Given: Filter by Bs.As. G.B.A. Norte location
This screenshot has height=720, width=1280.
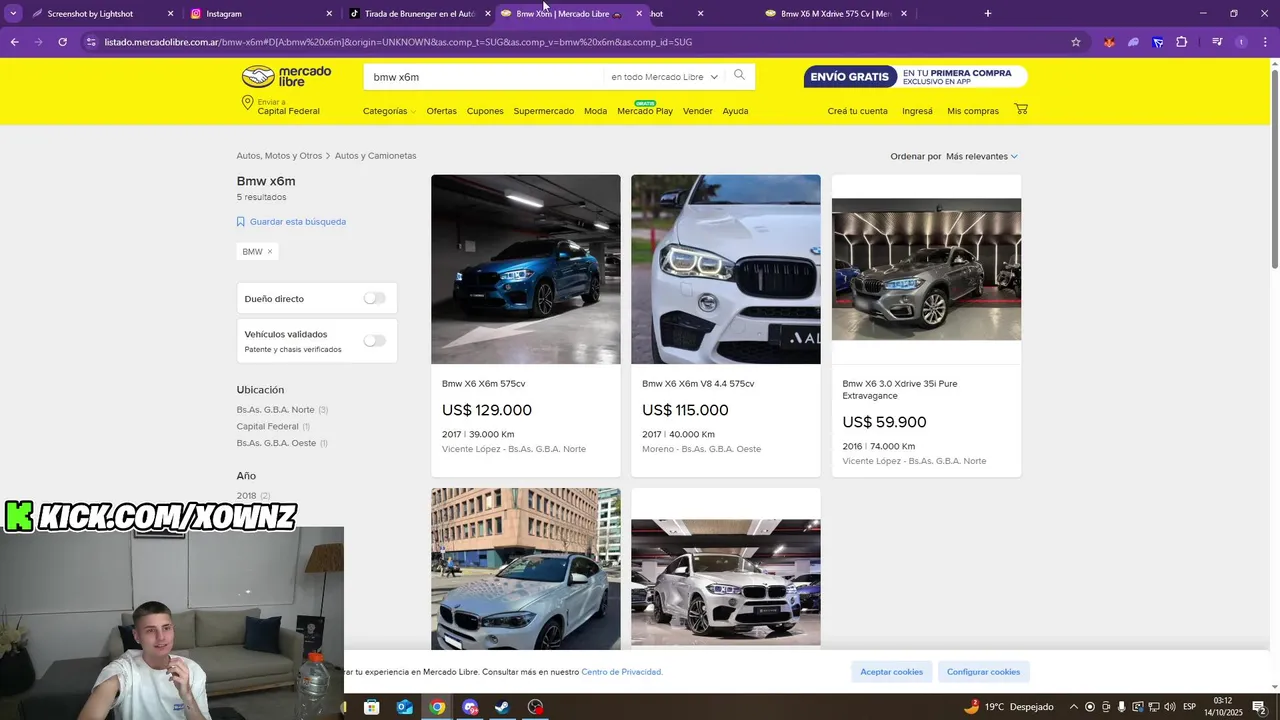Looking at the screenshot, I should [276, 410].
